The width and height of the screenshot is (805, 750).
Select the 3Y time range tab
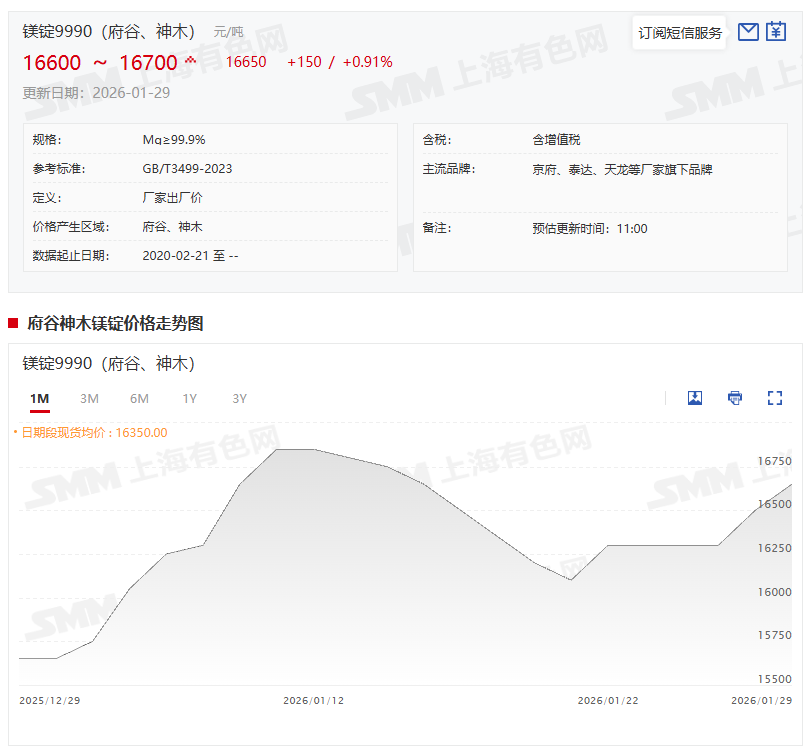tap(239, 399)
